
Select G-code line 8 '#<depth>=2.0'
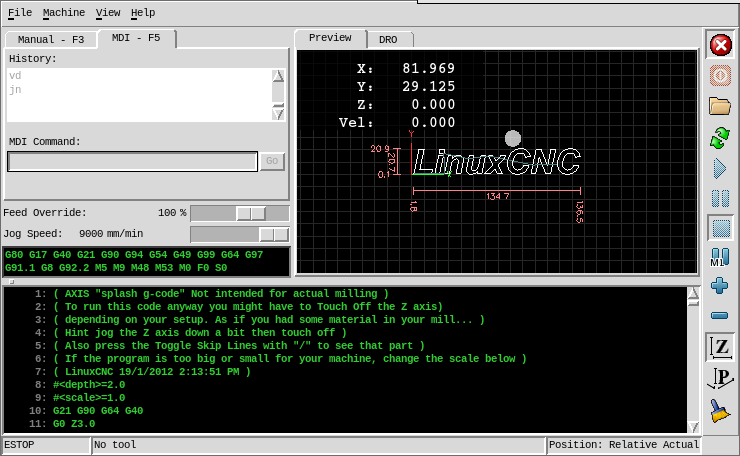(89, 385)
